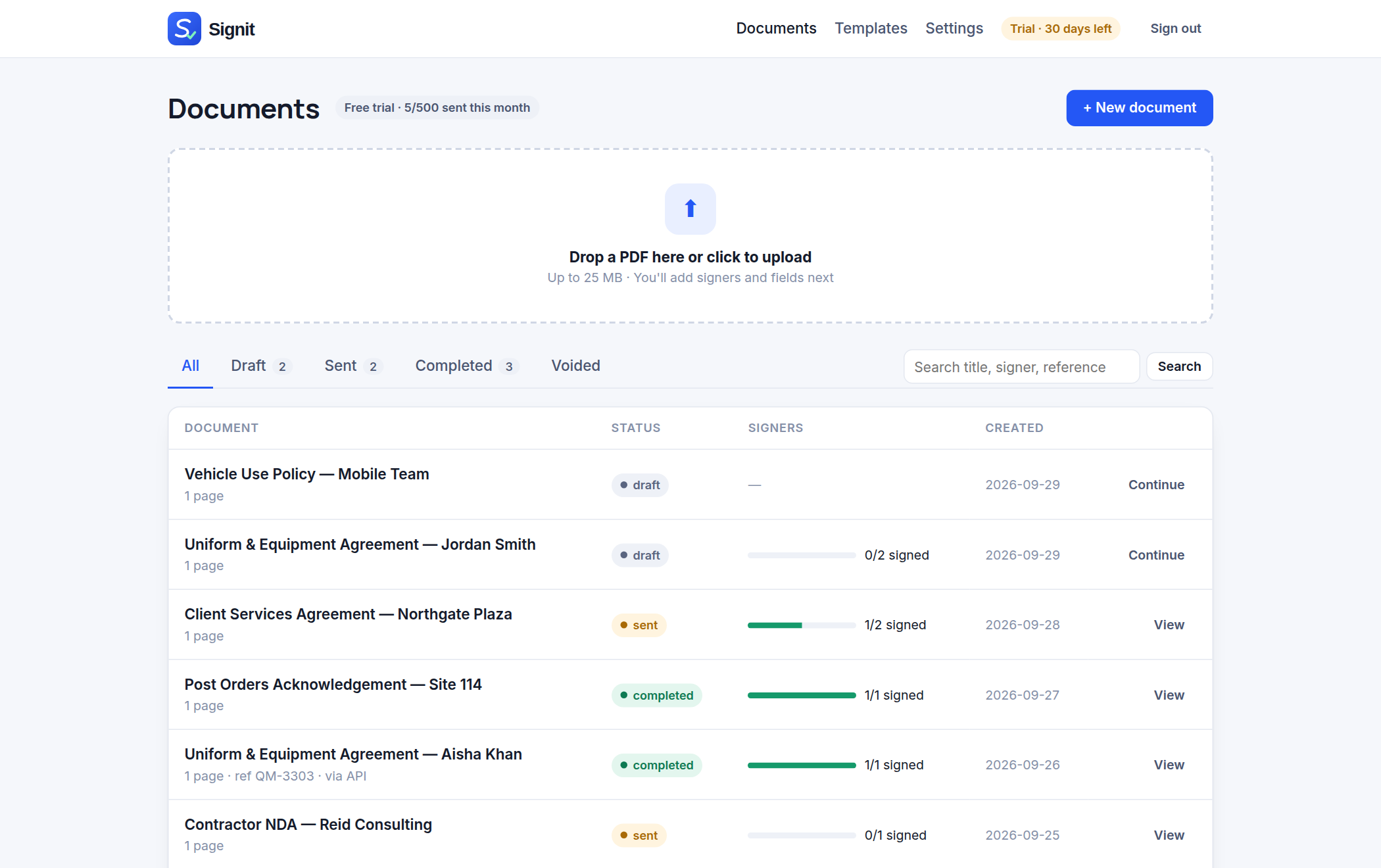Click the STATUS column header
The height and width of the screenshot is (868, 1381).
click(635, 428)
